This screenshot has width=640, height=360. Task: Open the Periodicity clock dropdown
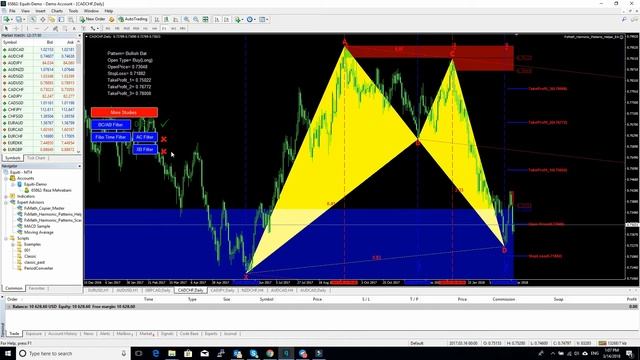point(251,19)
